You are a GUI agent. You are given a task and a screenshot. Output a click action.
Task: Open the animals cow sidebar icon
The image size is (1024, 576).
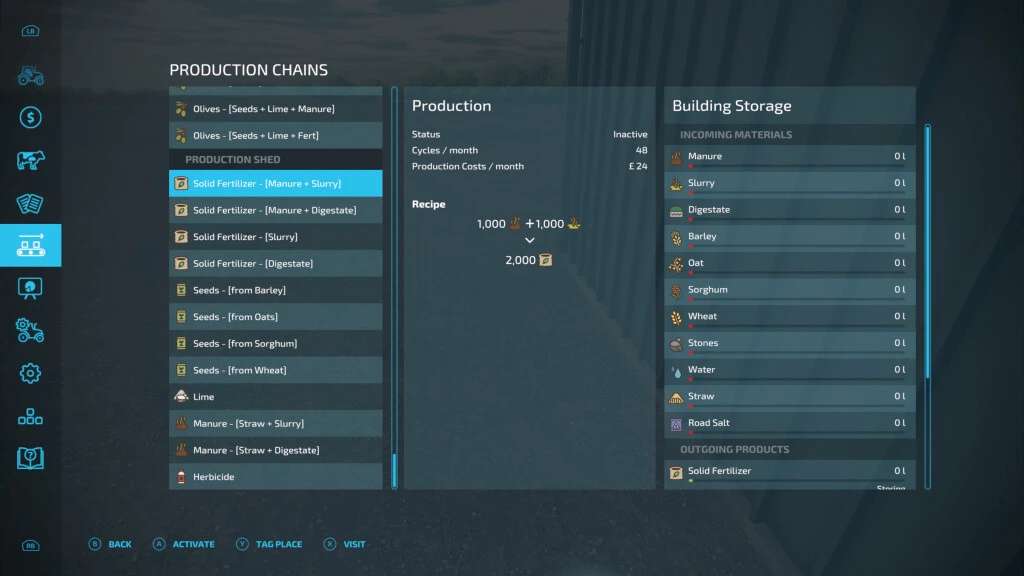click(30, 161)
